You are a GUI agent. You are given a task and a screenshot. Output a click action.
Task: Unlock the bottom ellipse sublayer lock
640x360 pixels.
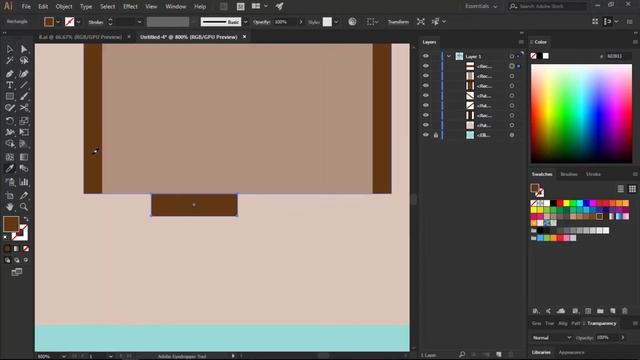click(436, 135)
